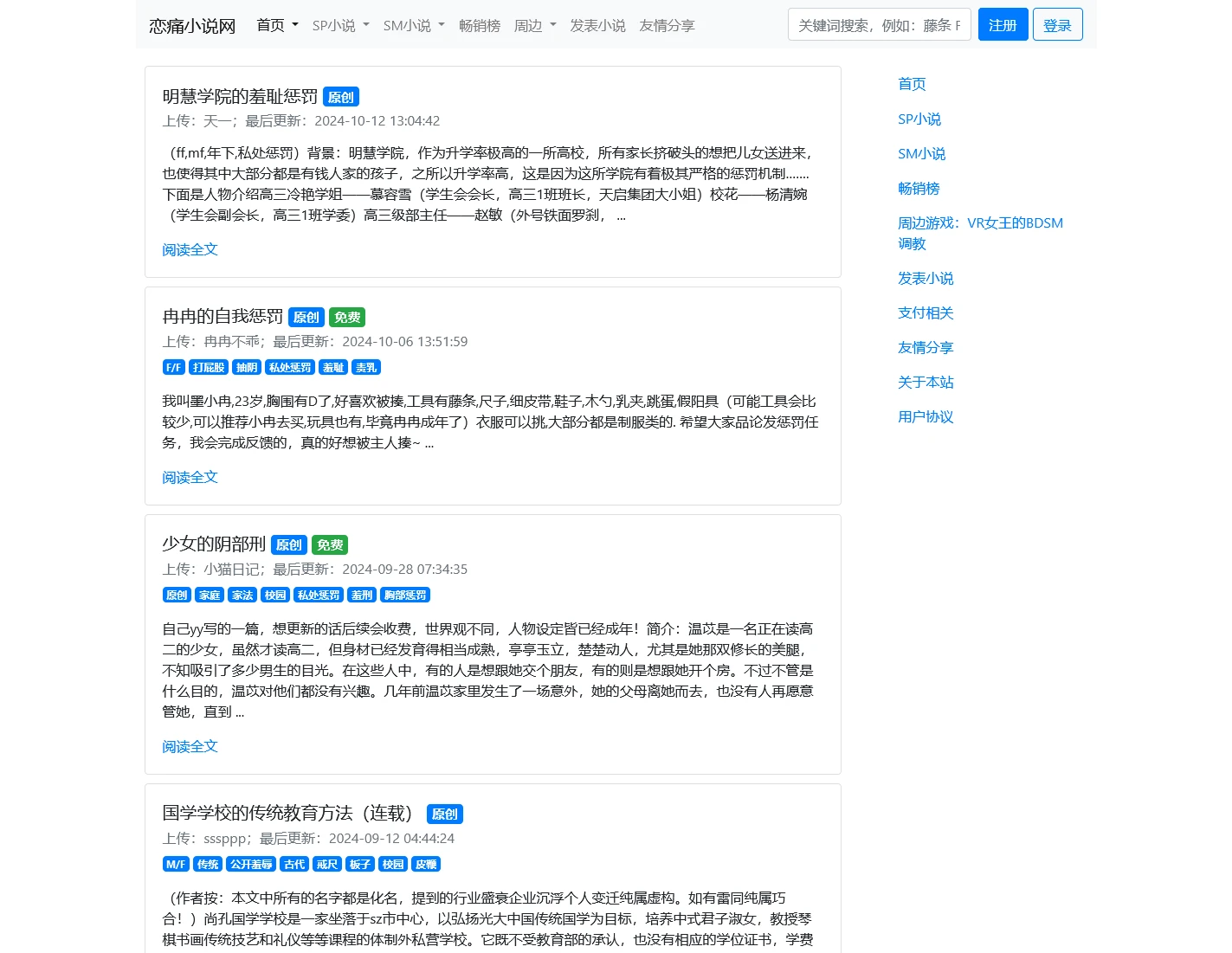Viewport: 1232px width, 953px height.
Task: Open the SP小说 dropdown in top navbar
Action: [x=340, y=26]
